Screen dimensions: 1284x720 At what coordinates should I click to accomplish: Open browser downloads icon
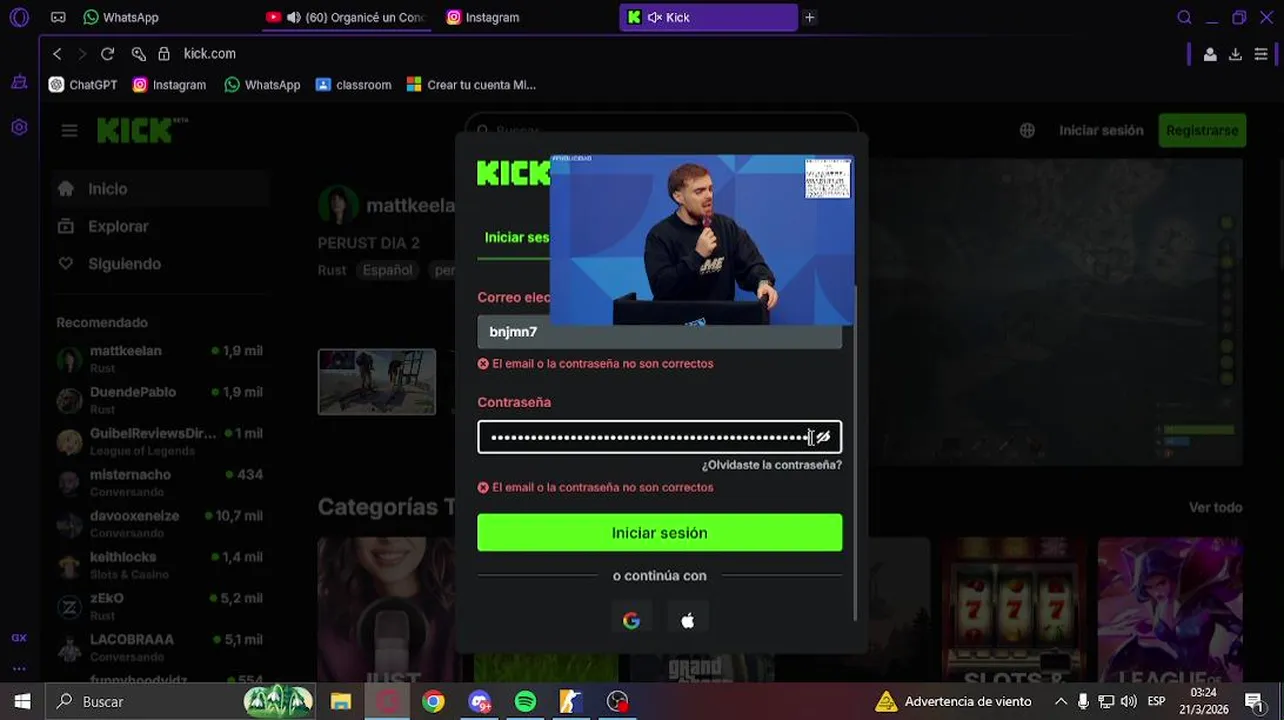1235,54
